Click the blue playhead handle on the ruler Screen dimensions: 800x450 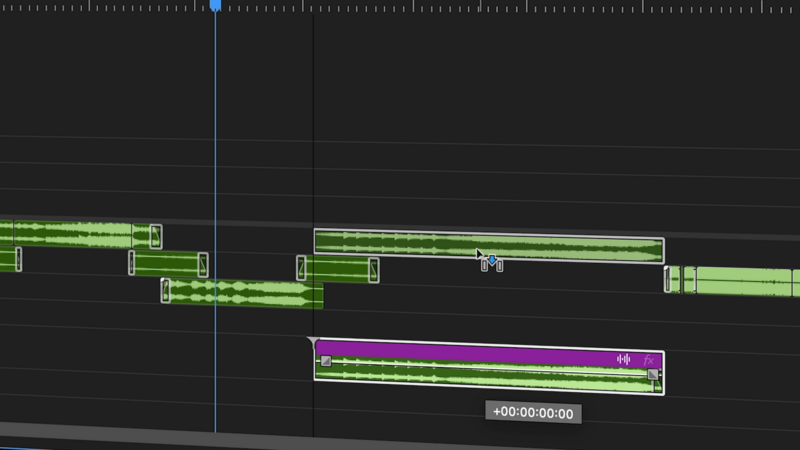pyautogui.click(x=215, y=6)
